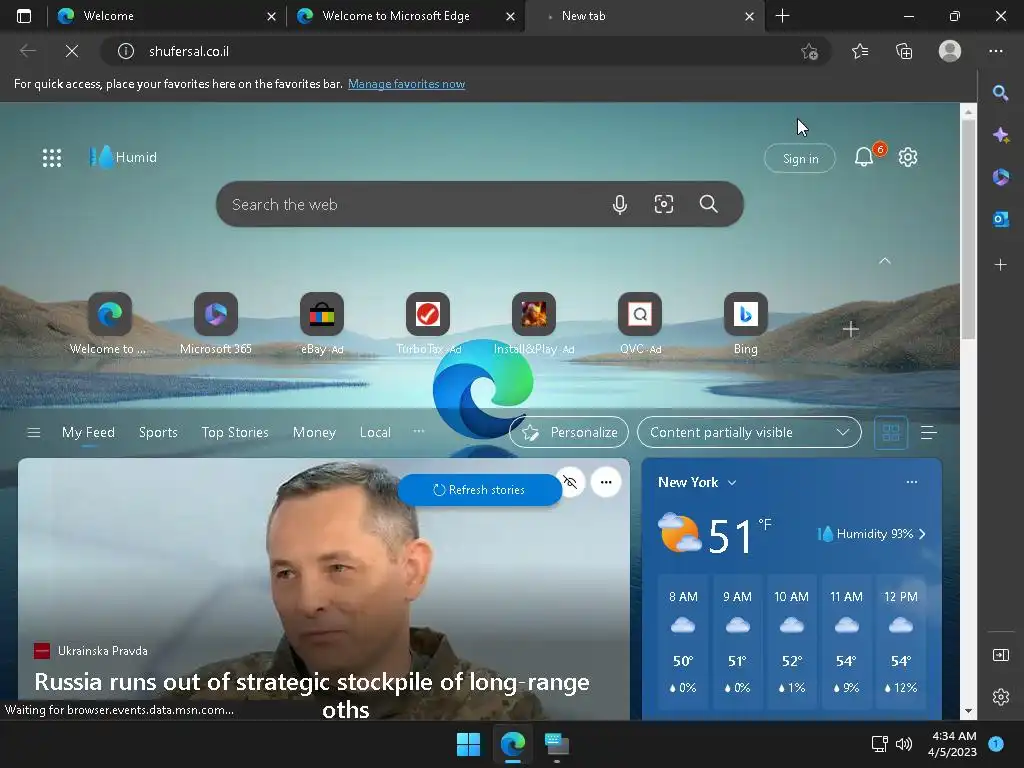Image resolution: width=1024 pixels, height=768 pixels.
Task: Select the Sports feed tab
Action: pyautogui.click(x=158, y=432)
